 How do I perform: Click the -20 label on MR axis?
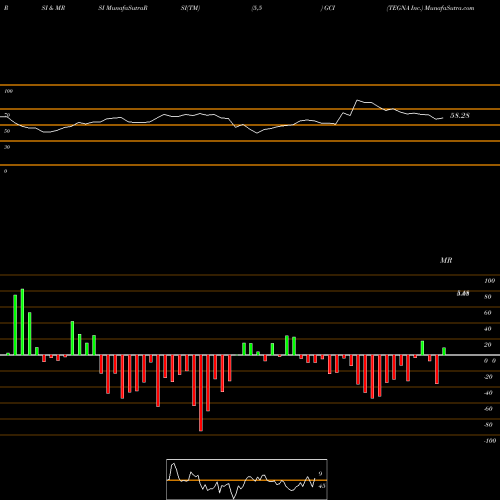coord(488,377)
